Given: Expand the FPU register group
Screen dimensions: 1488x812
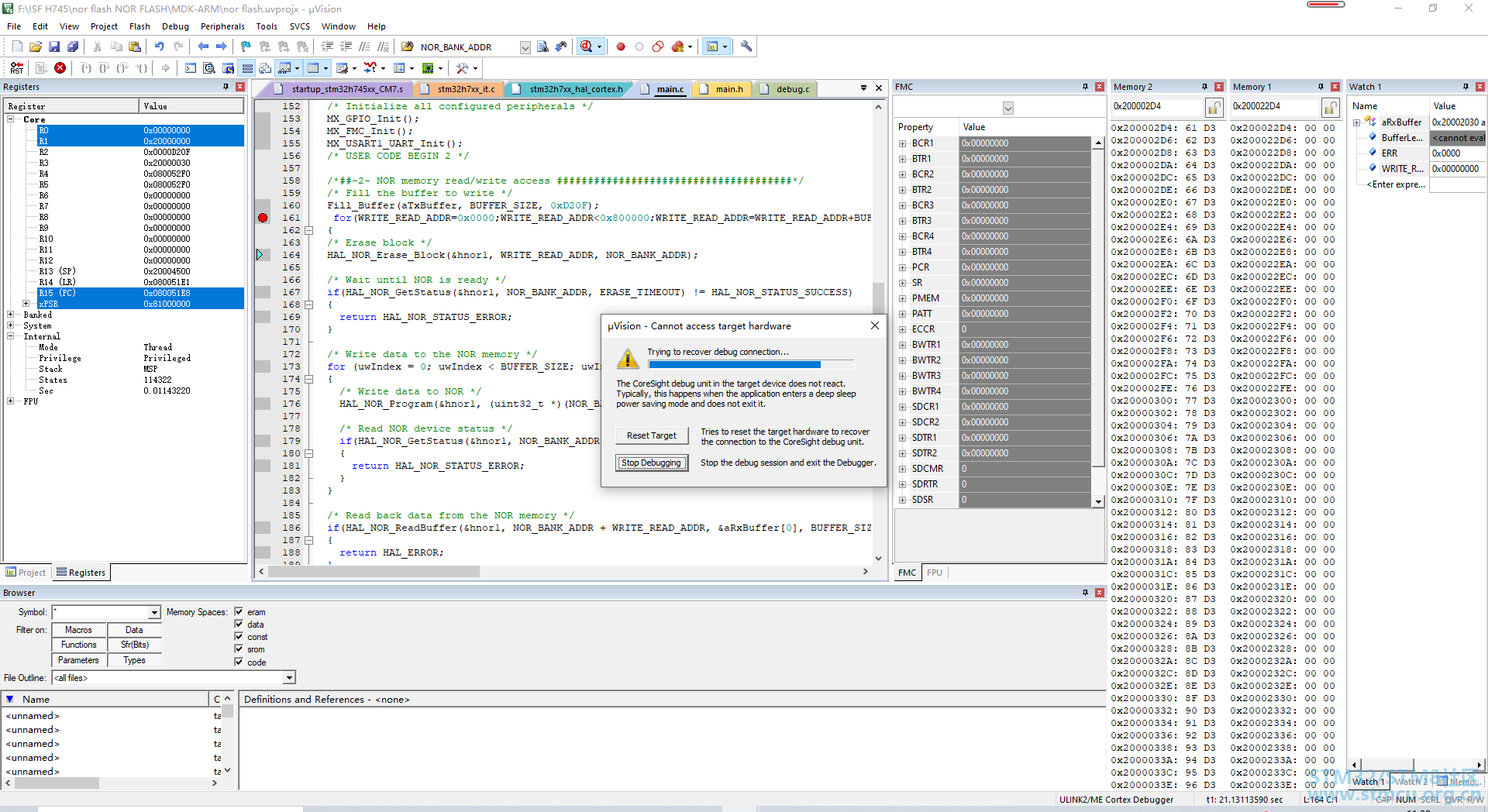Looking at the screenshot, I should pos(11,401).
